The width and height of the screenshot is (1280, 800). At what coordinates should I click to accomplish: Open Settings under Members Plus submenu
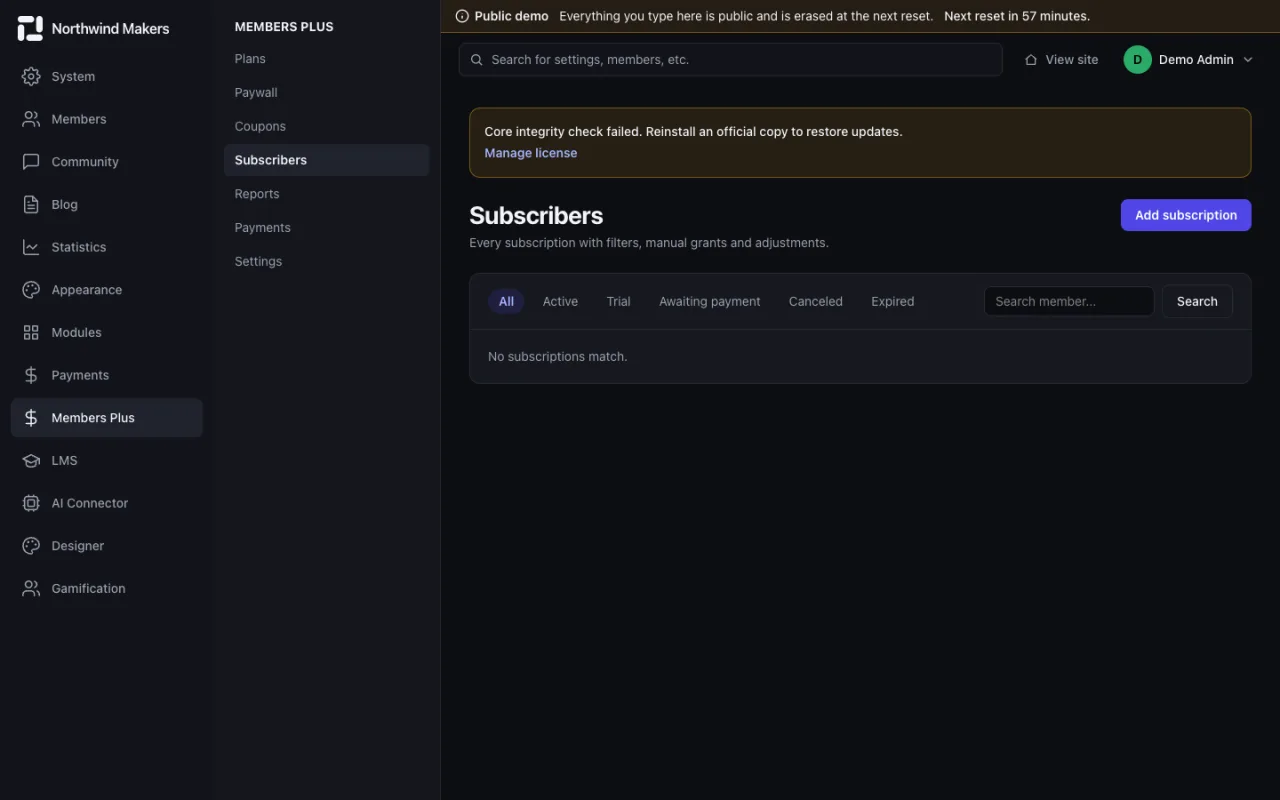pos(326,261)
